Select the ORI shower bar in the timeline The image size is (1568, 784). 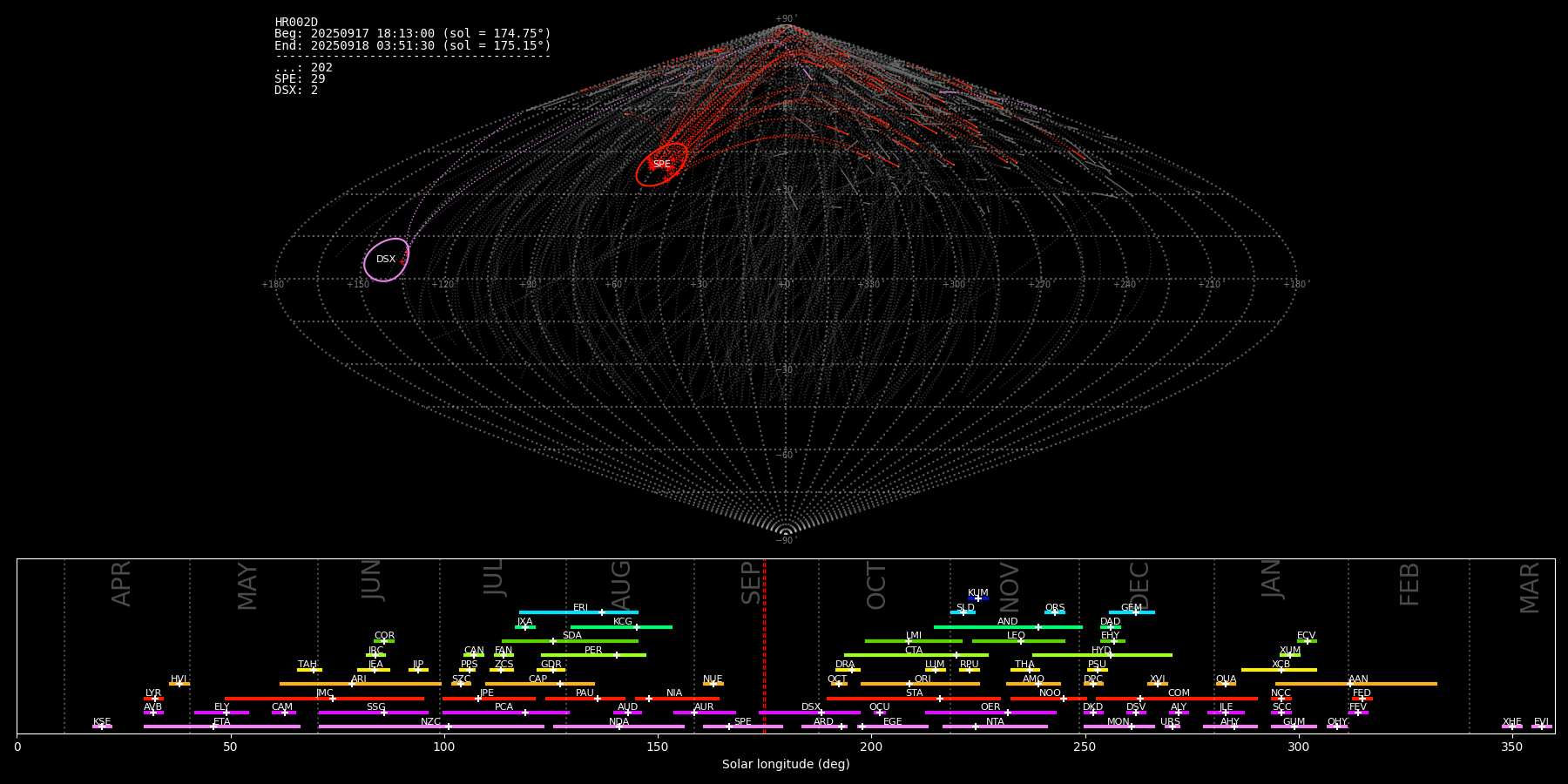pyautogui.click(x=920, y=684)
